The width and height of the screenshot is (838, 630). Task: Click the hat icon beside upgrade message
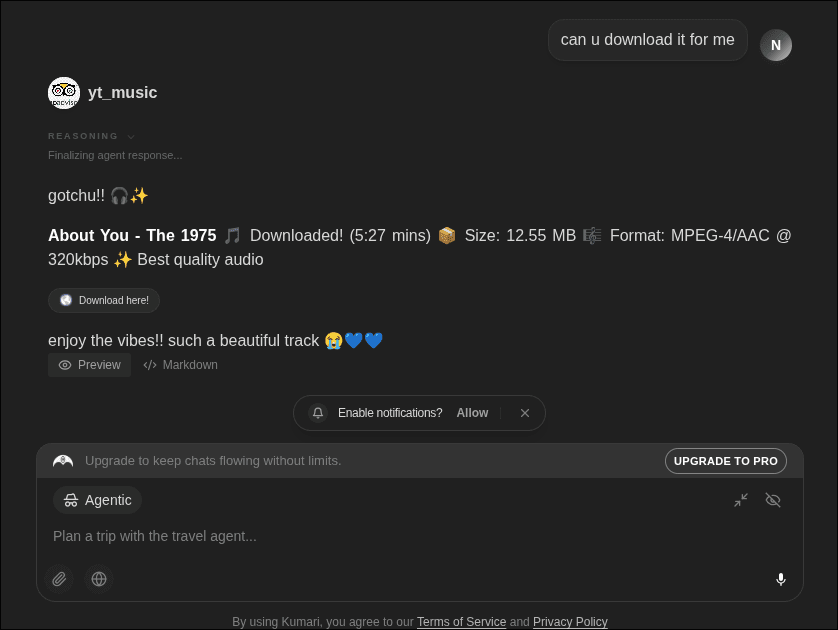coord(63,461)
